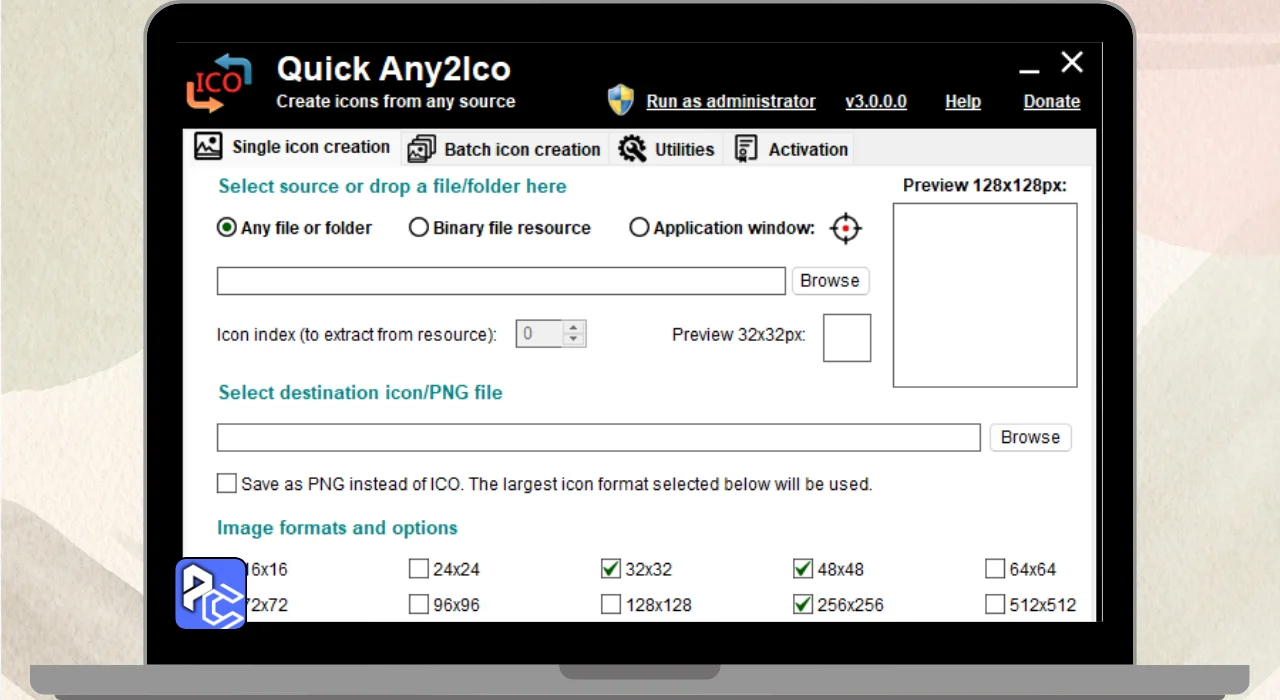Click the source file path field
The height and width of the screenshot is (700, 1280).
tap(501, 281)
